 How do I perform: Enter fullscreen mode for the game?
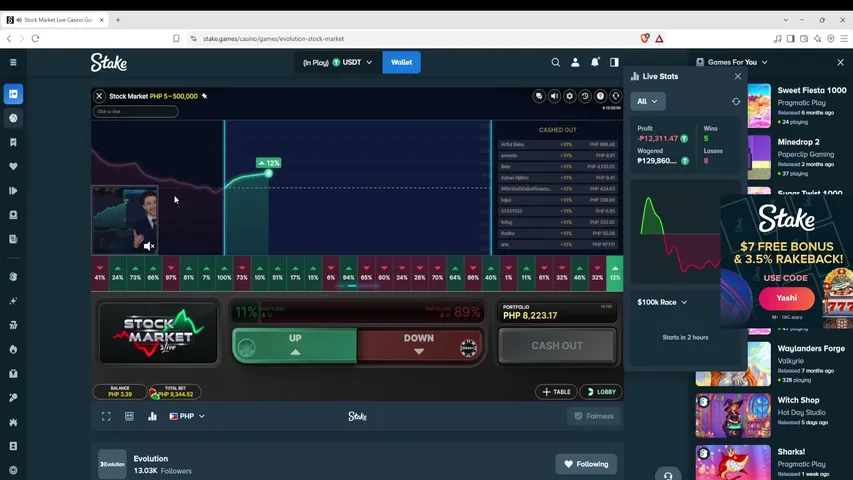point(106,416)
